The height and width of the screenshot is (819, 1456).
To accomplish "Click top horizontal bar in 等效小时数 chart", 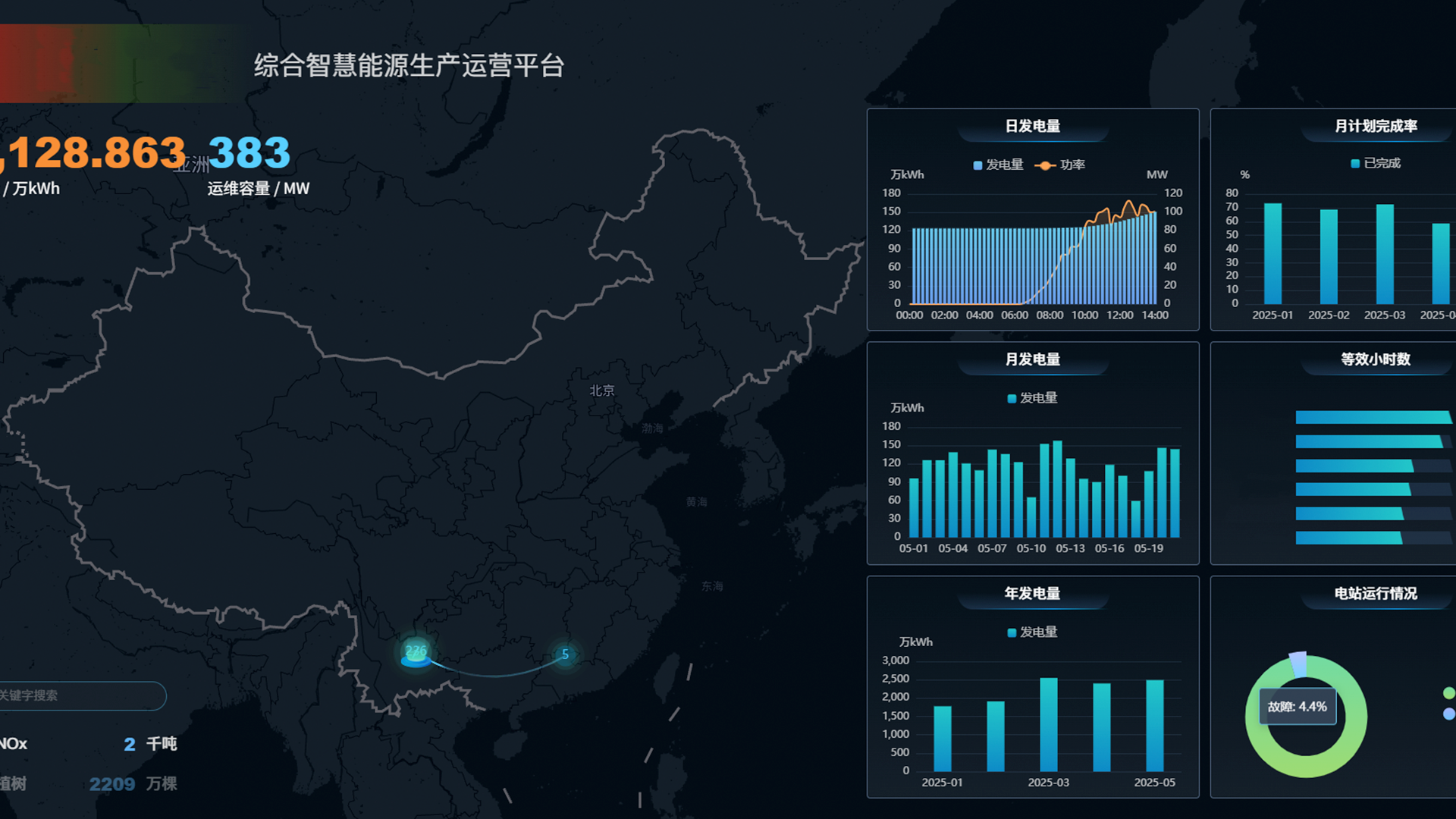I will click(x=1371, y=417).
